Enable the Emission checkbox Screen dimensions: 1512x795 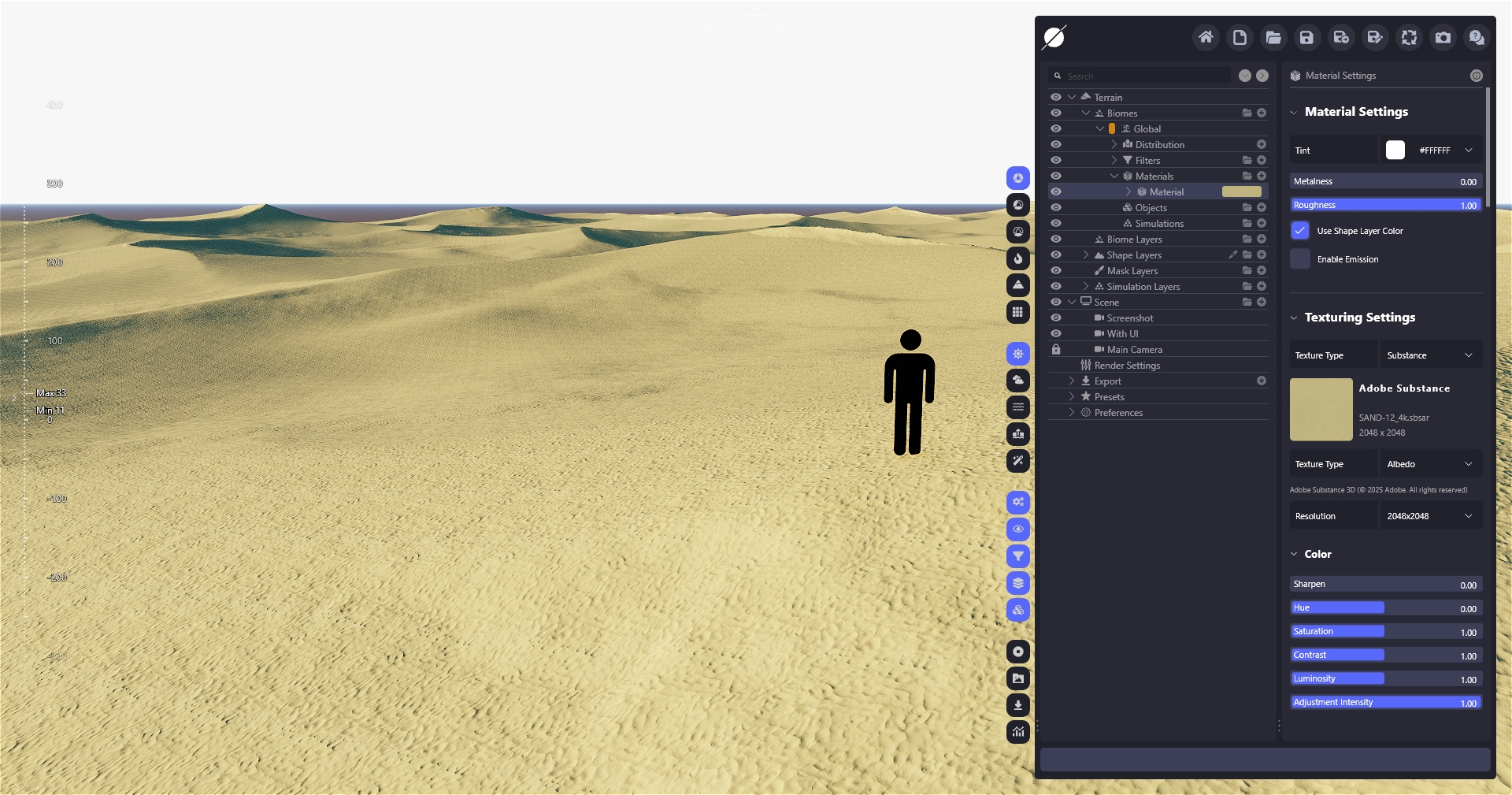point(1300,259)
